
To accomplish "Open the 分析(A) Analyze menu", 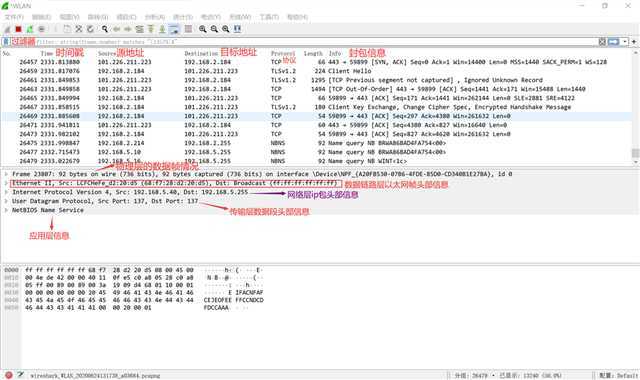I will (155, 17).
